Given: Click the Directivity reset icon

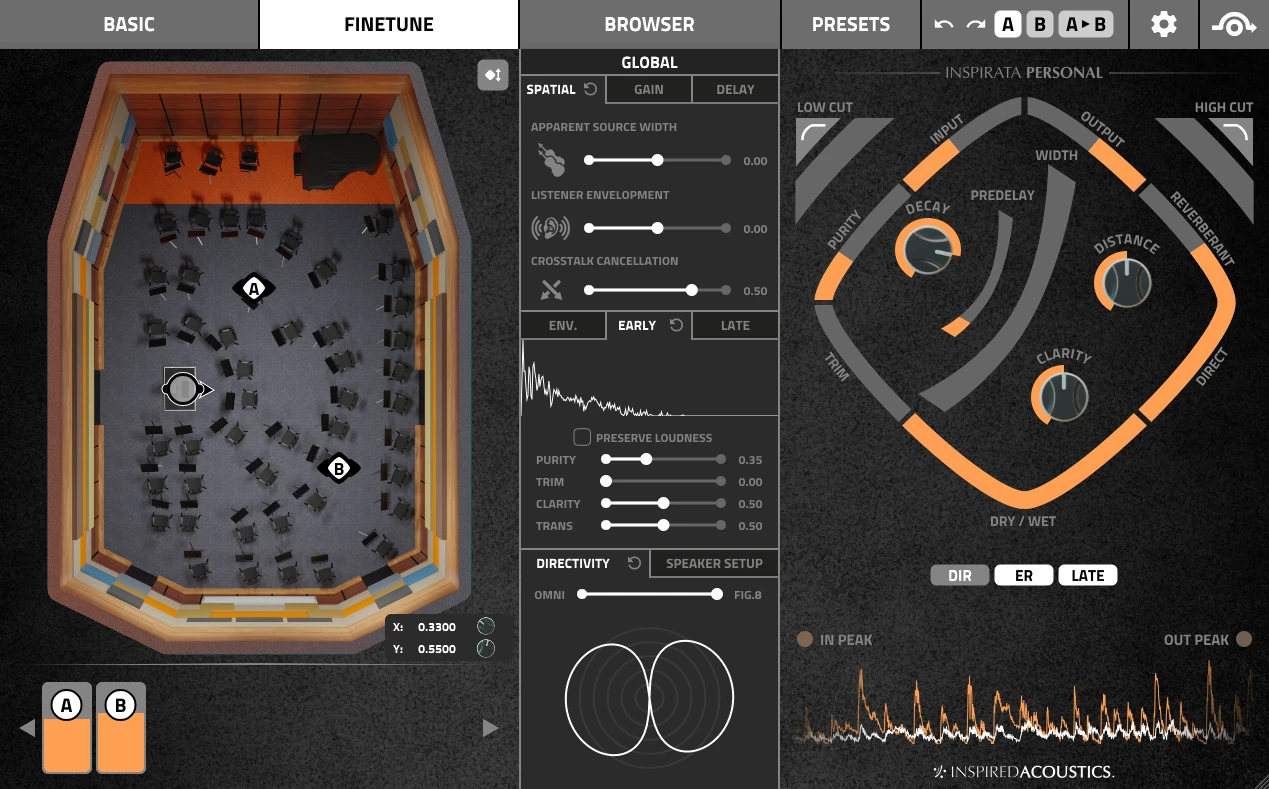Looking at the screenshot, I should click(x=634, y=563).
